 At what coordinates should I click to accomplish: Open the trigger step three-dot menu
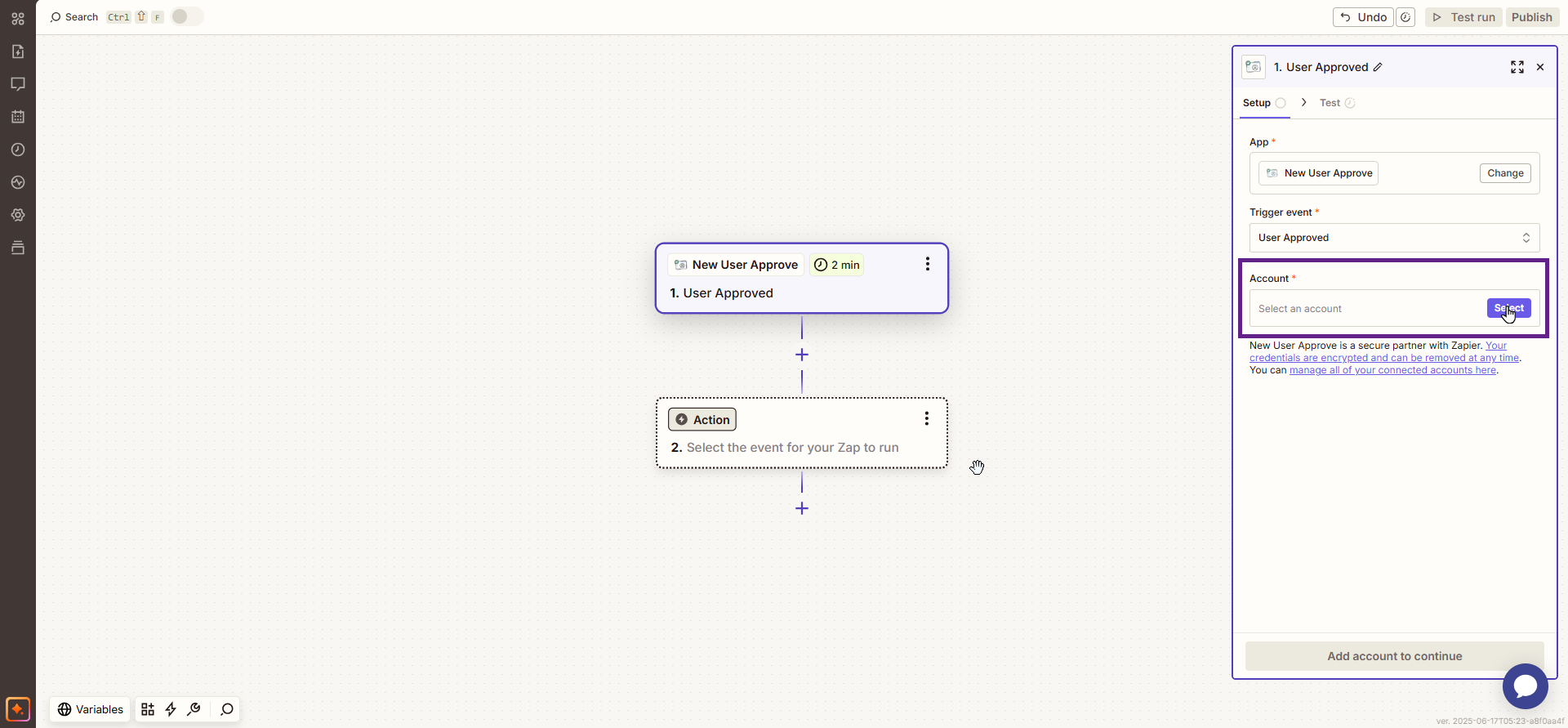click(927, 264)
